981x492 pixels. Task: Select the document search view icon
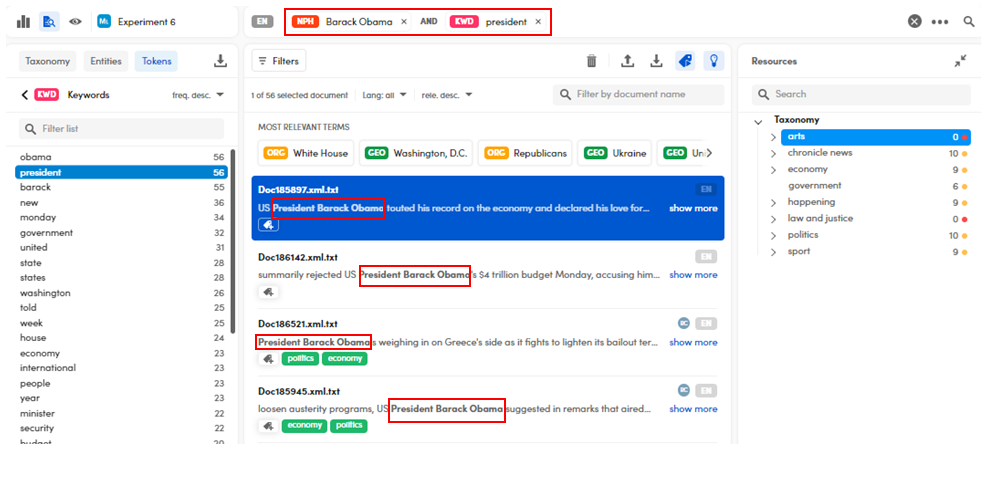pyautogui.click(x=49, y=22)
